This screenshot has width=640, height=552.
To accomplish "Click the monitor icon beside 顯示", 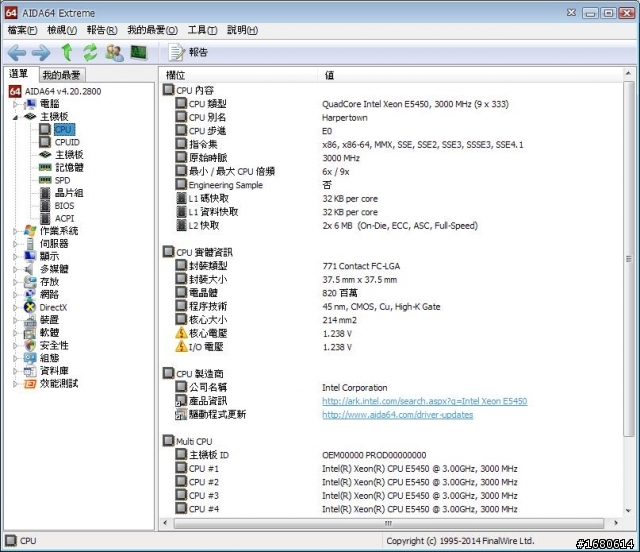I will point(30,256).
